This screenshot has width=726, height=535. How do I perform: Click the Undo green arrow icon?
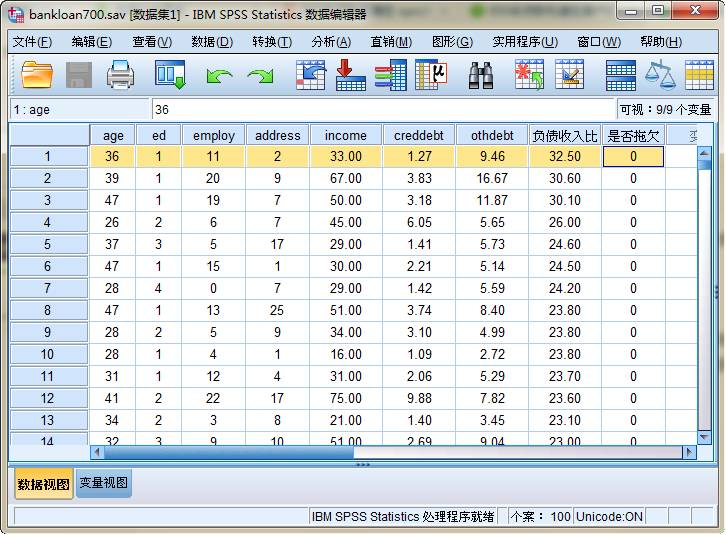click(x=219, y=76)
